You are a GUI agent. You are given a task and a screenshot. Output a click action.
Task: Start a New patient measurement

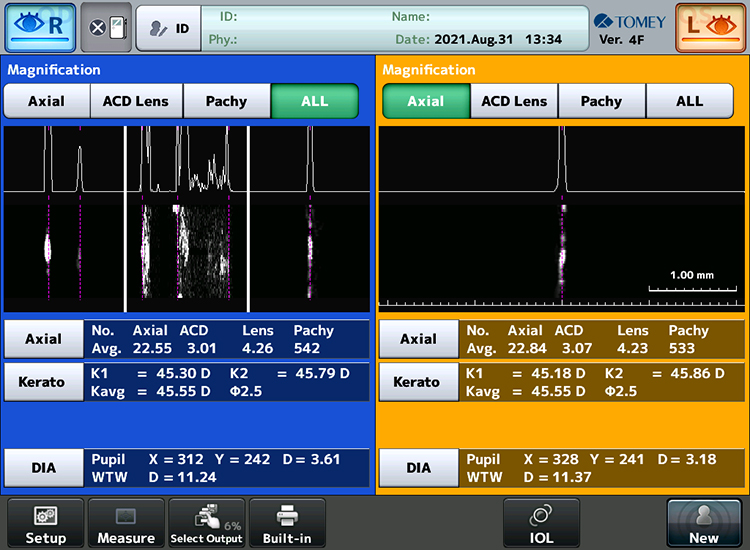point(703,524)
